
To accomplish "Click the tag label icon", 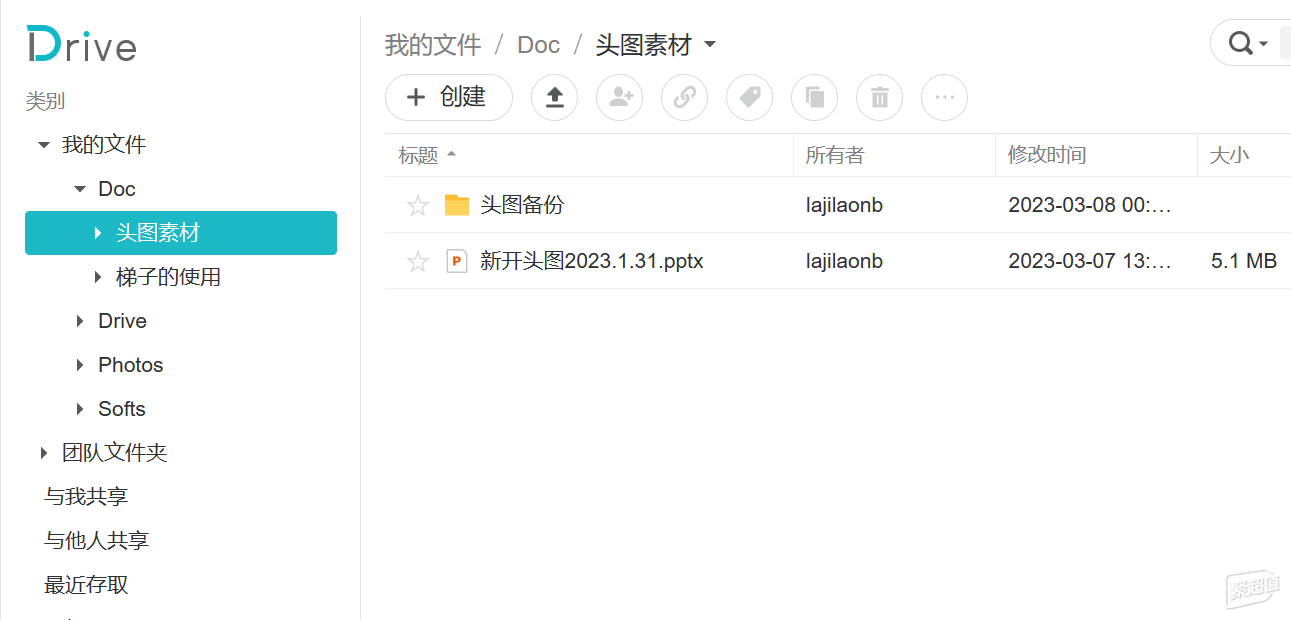I will pyautogui.click(x=749, y=97).
